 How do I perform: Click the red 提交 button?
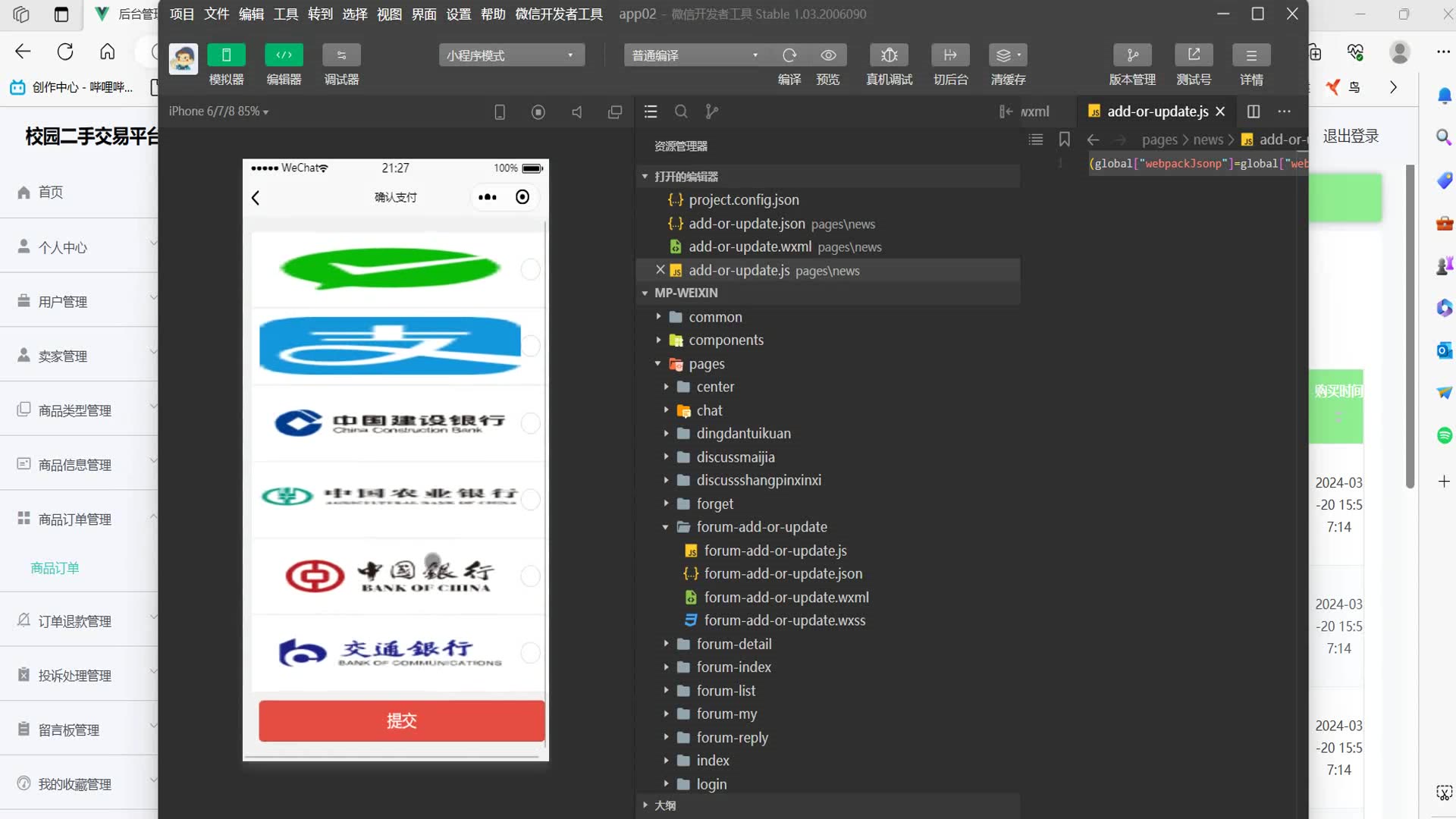coord(402,720)
